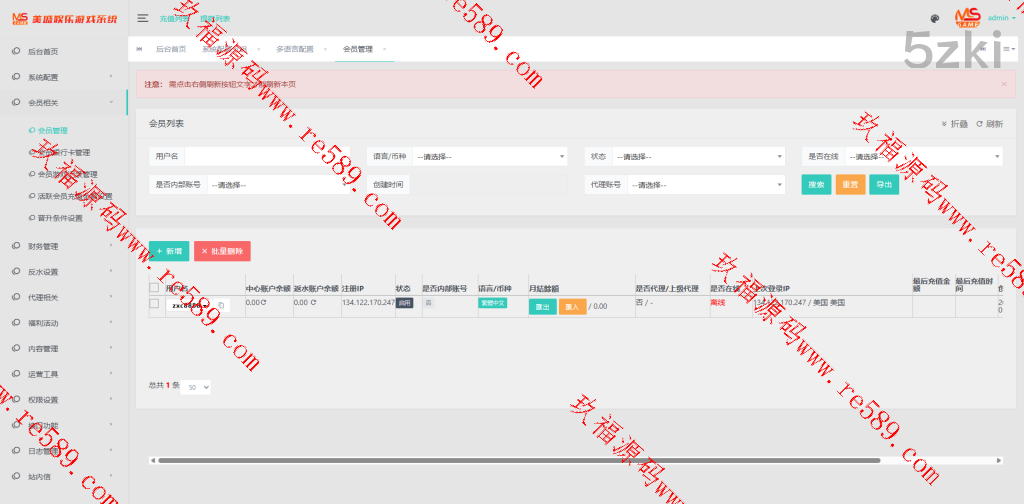
Task: Close the 会员管理 tab
Action: pos(384,49)
